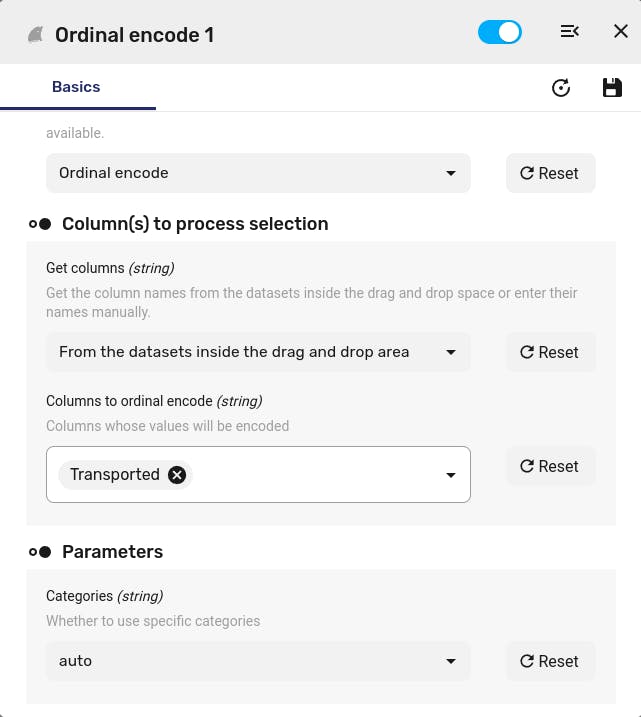
Task: Expand the Columns to ordinal encode dropdown arrow
Action: pos(451,475)
